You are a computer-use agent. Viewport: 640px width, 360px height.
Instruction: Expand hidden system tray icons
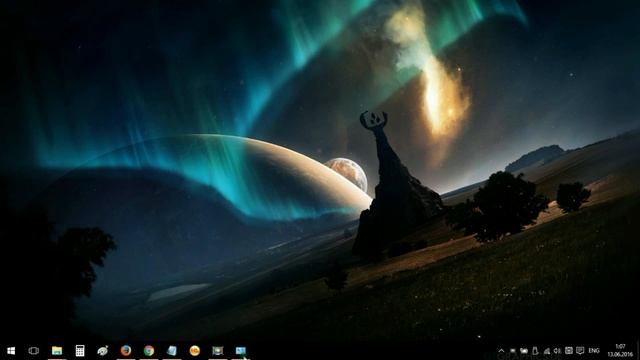[x=501, y=351]
